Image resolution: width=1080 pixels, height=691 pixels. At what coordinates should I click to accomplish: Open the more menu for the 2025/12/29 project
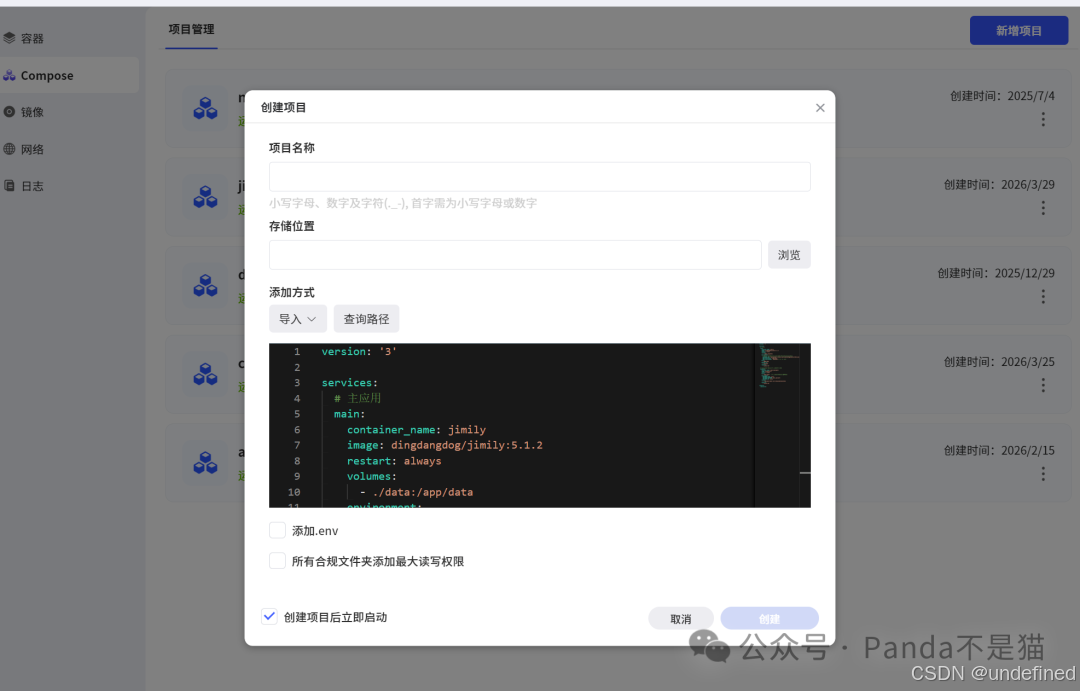tap(1043, 296)
